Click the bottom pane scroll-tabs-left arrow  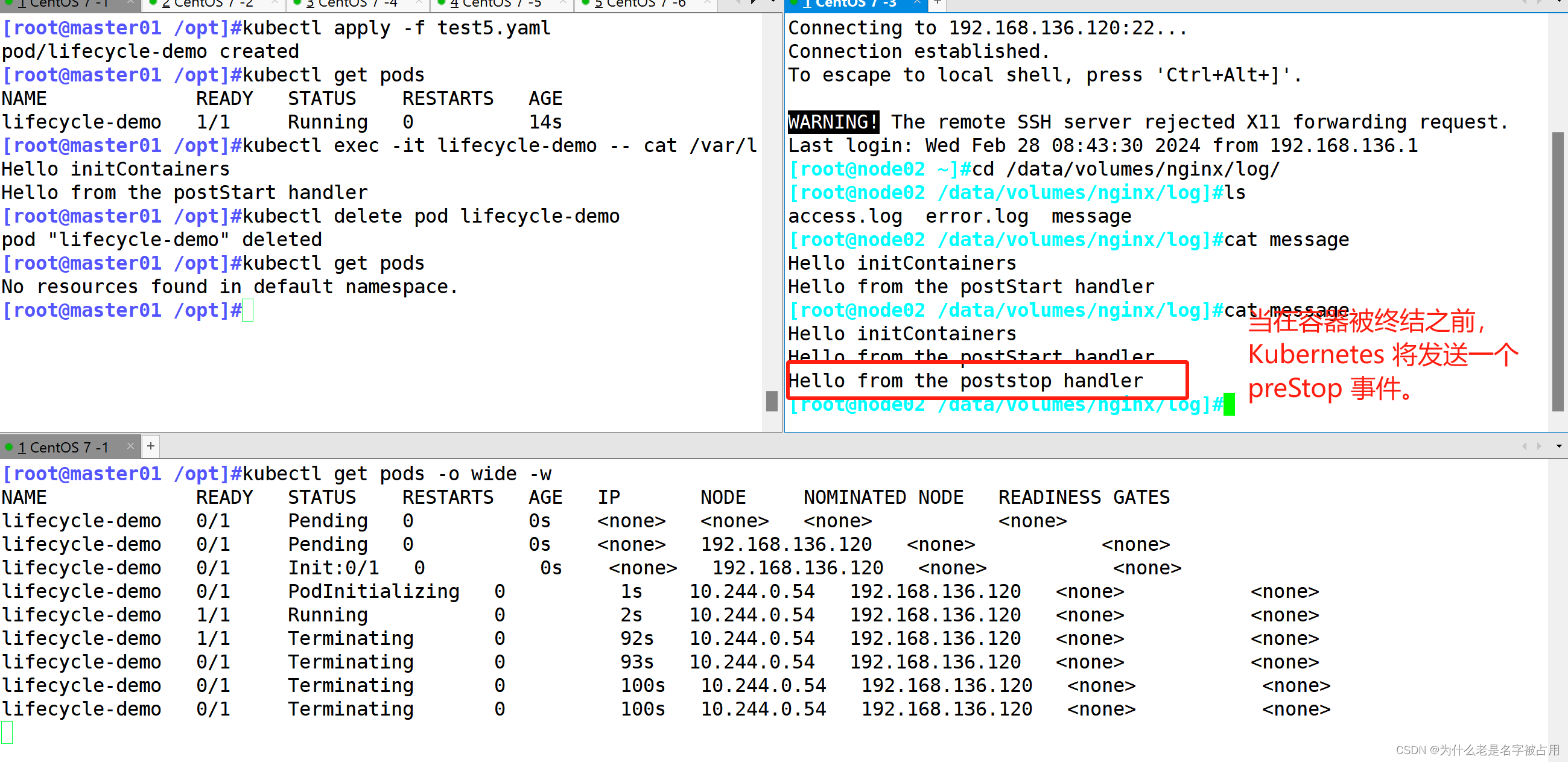click(1524, 446)
